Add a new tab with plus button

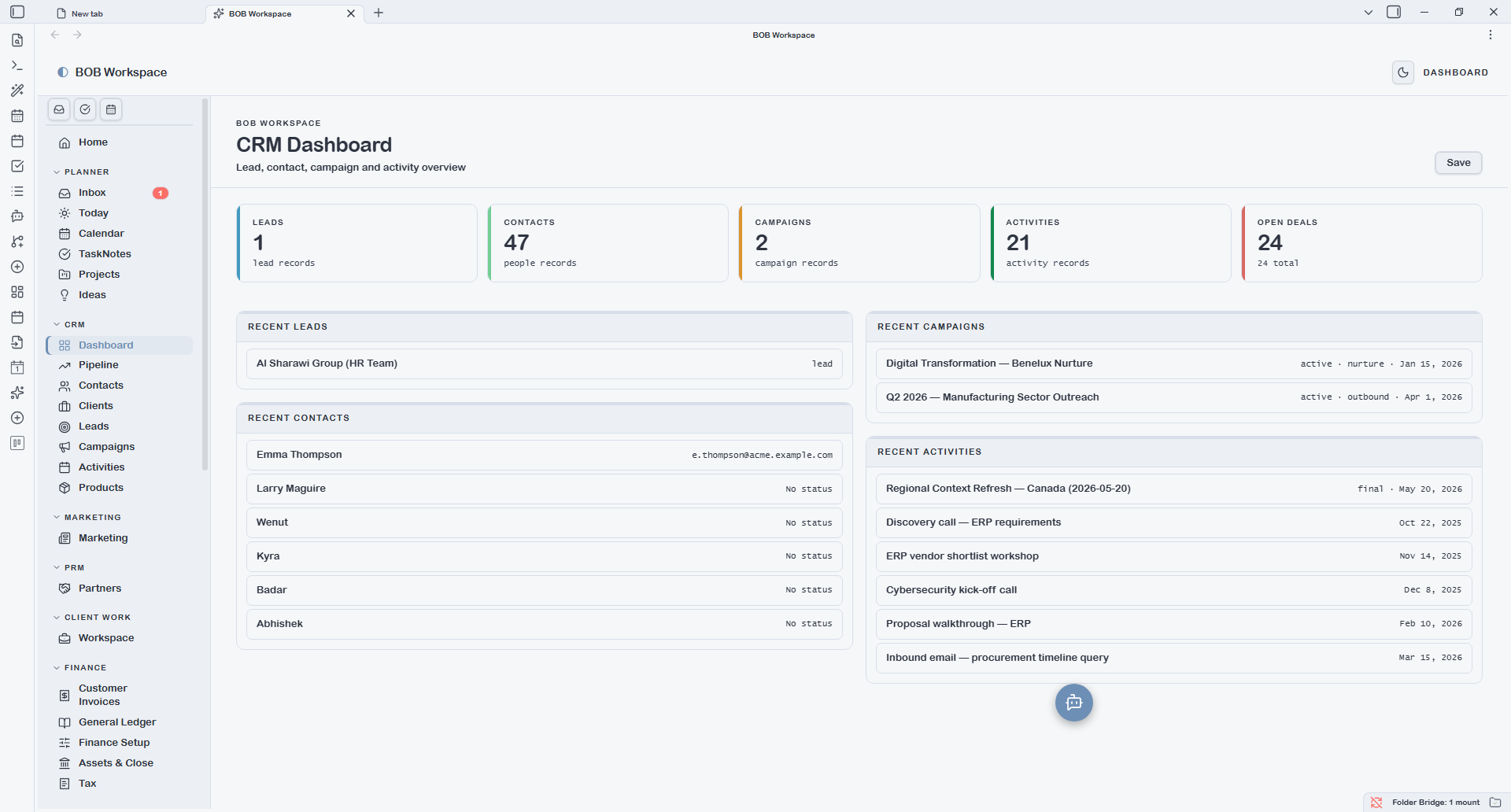(379, 13)
